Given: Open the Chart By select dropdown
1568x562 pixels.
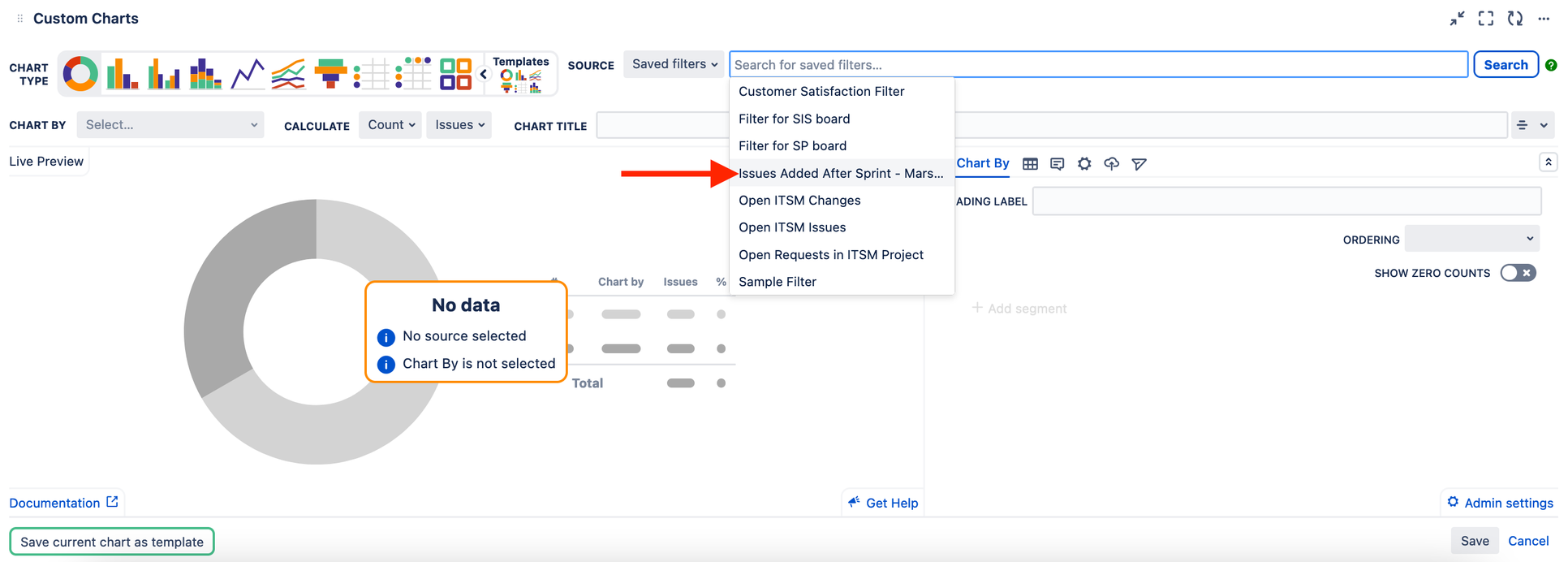Looking at the screenshot, I should tap(170, 125).
